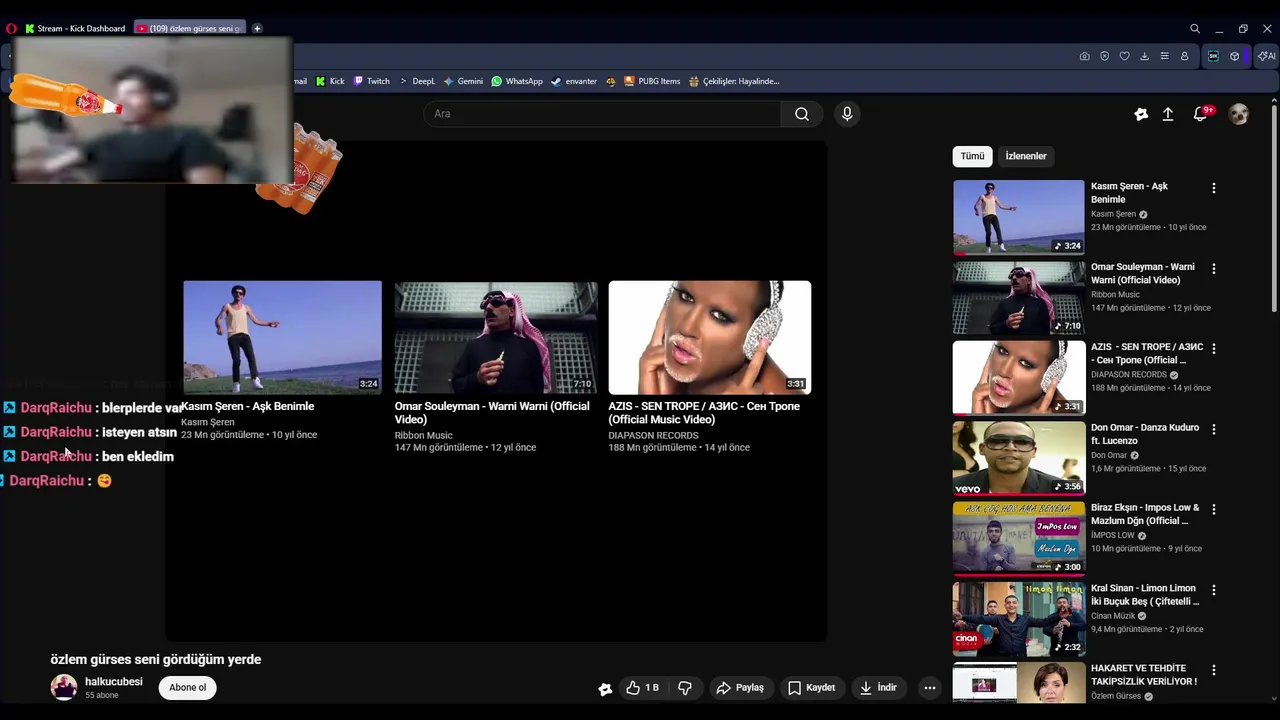Open the DeepL bookmark

417,81
